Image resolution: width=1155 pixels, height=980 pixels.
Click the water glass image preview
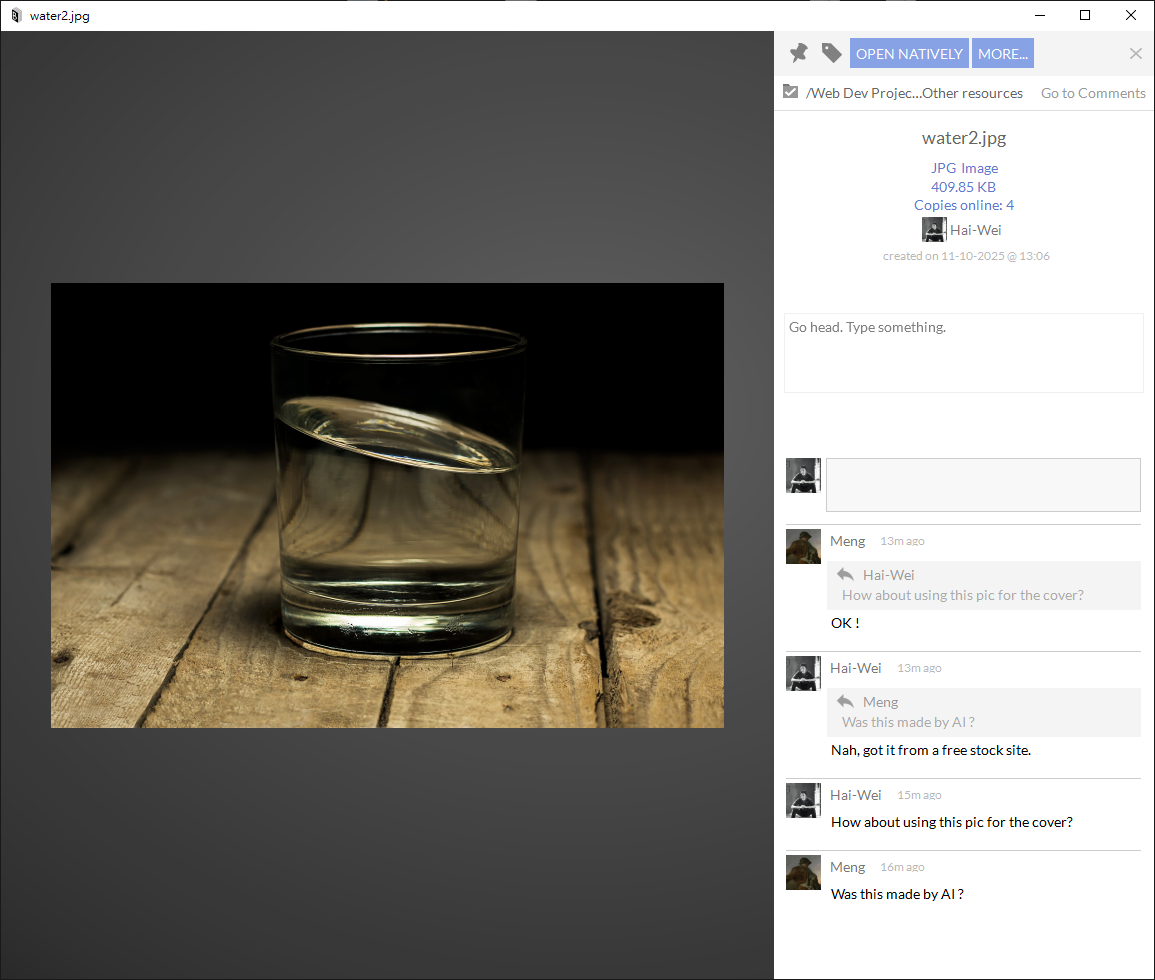(x=387, y=505)
